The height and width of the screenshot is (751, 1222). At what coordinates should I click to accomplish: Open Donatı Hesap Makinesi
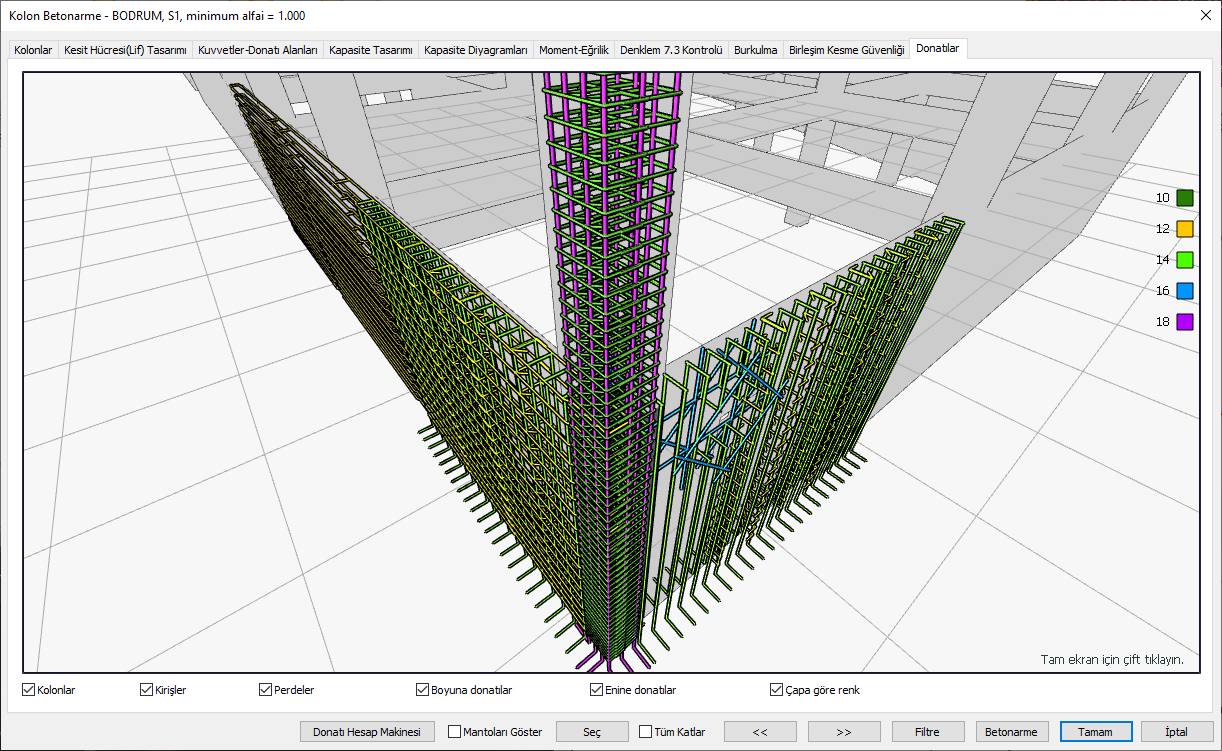(x=367, y=732)
